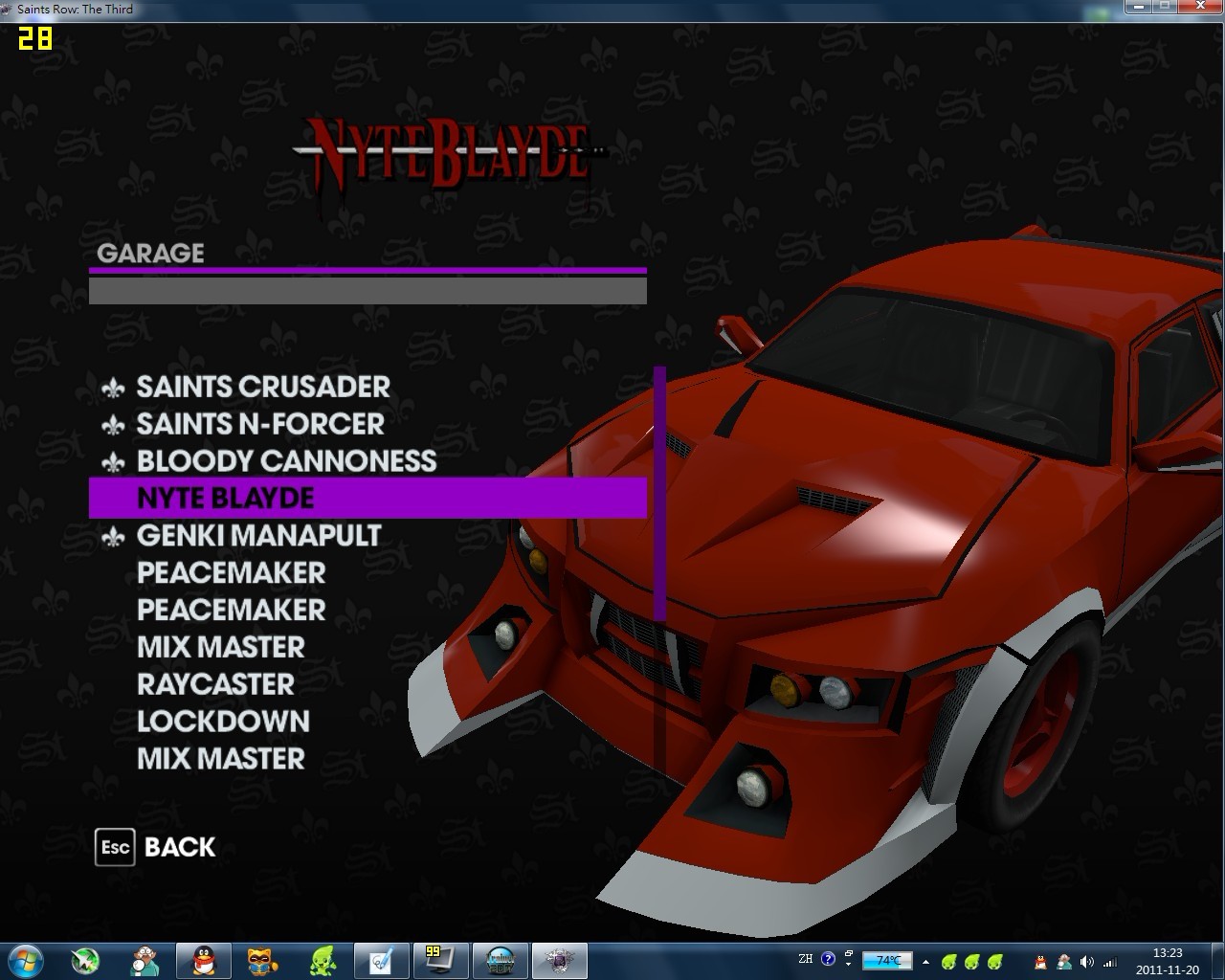1225x980 pixels.
Task: Select Lockdown vehicle entry
Action: pyautogui.click(x=223, y=722)
